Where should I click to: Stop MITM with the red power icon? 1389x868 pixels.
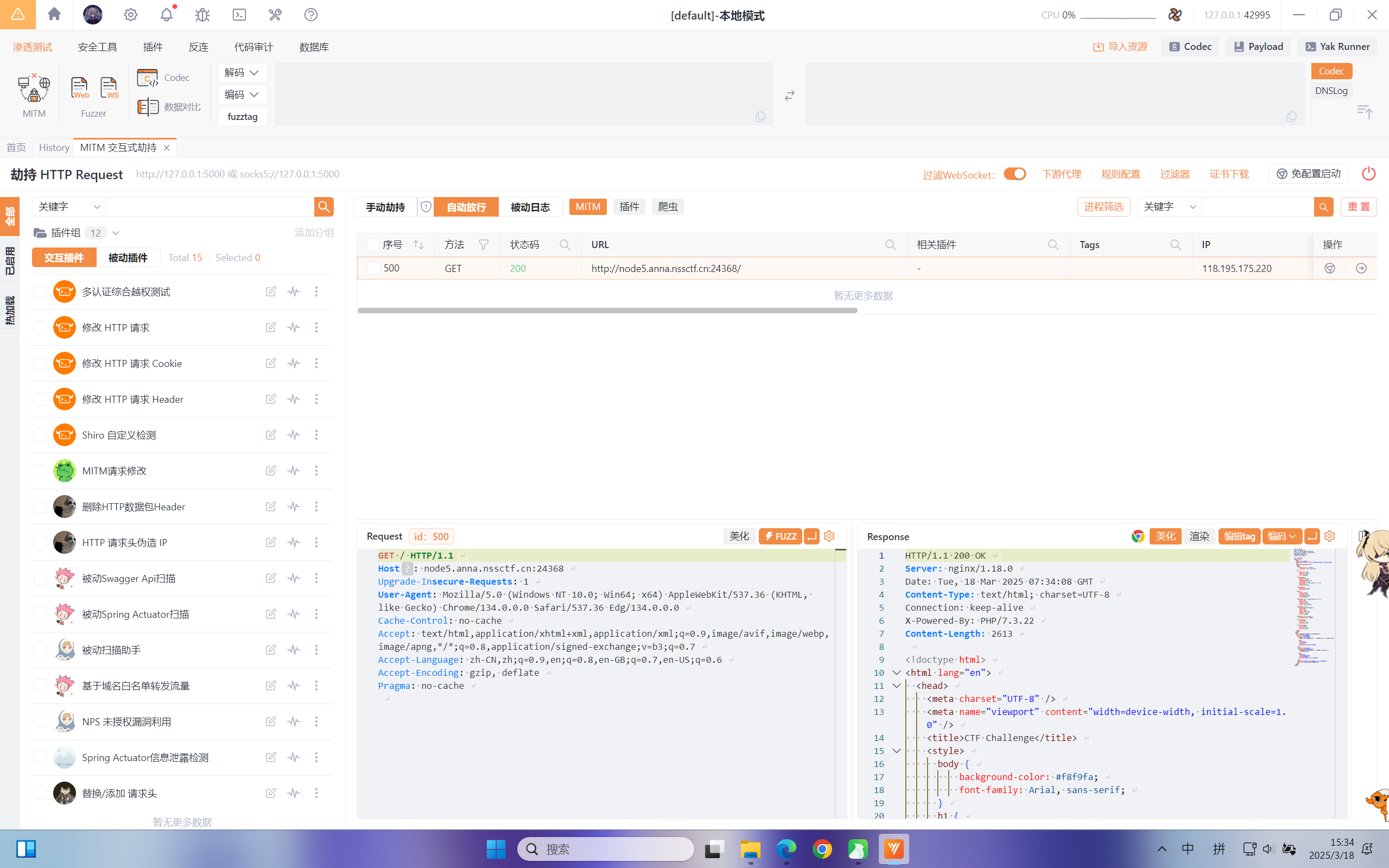tap(1369, 173)
